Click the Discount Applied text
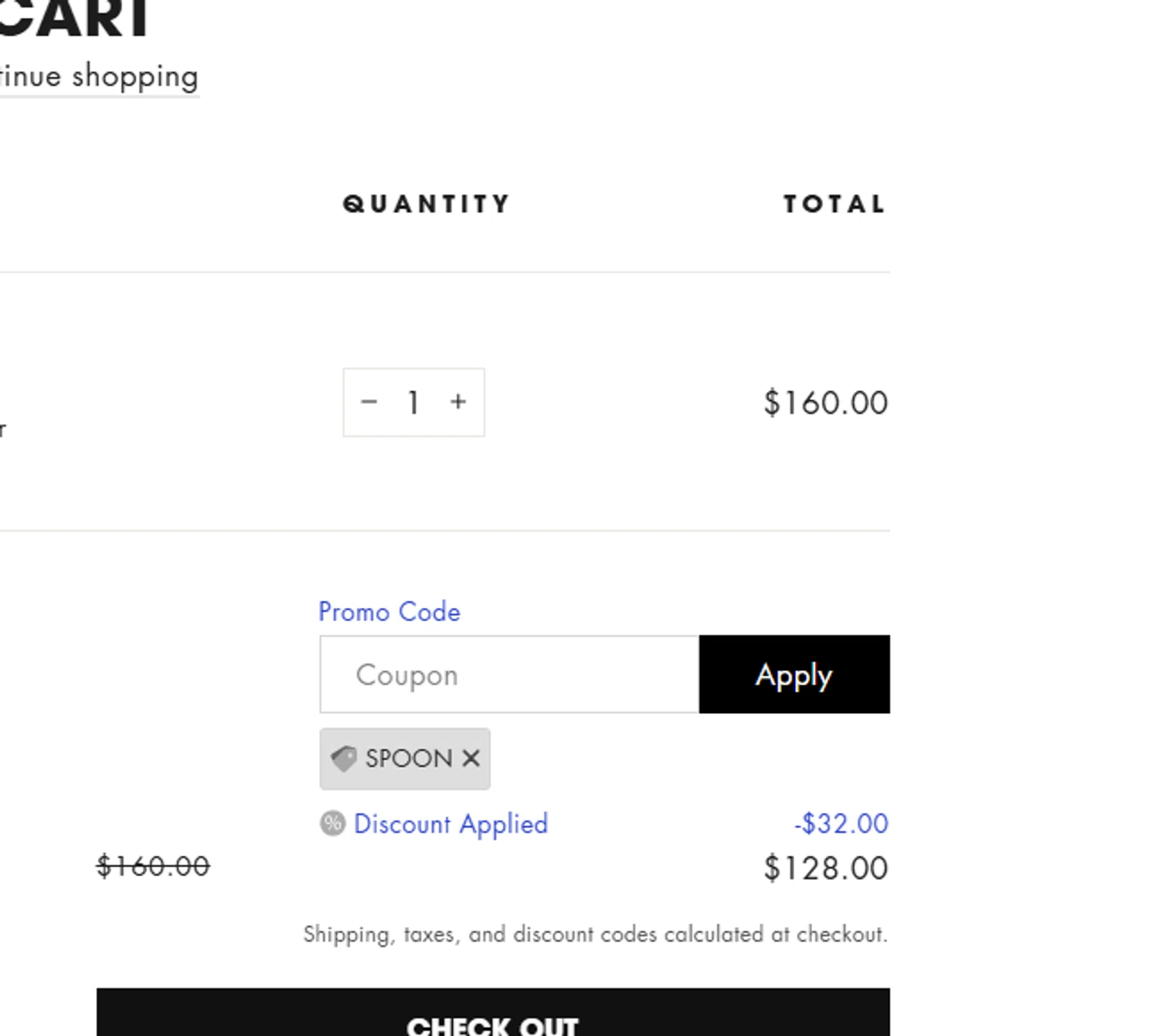Image resolution: width=1159 pixels, height=1036 pixels. click(x=450, y=824)
